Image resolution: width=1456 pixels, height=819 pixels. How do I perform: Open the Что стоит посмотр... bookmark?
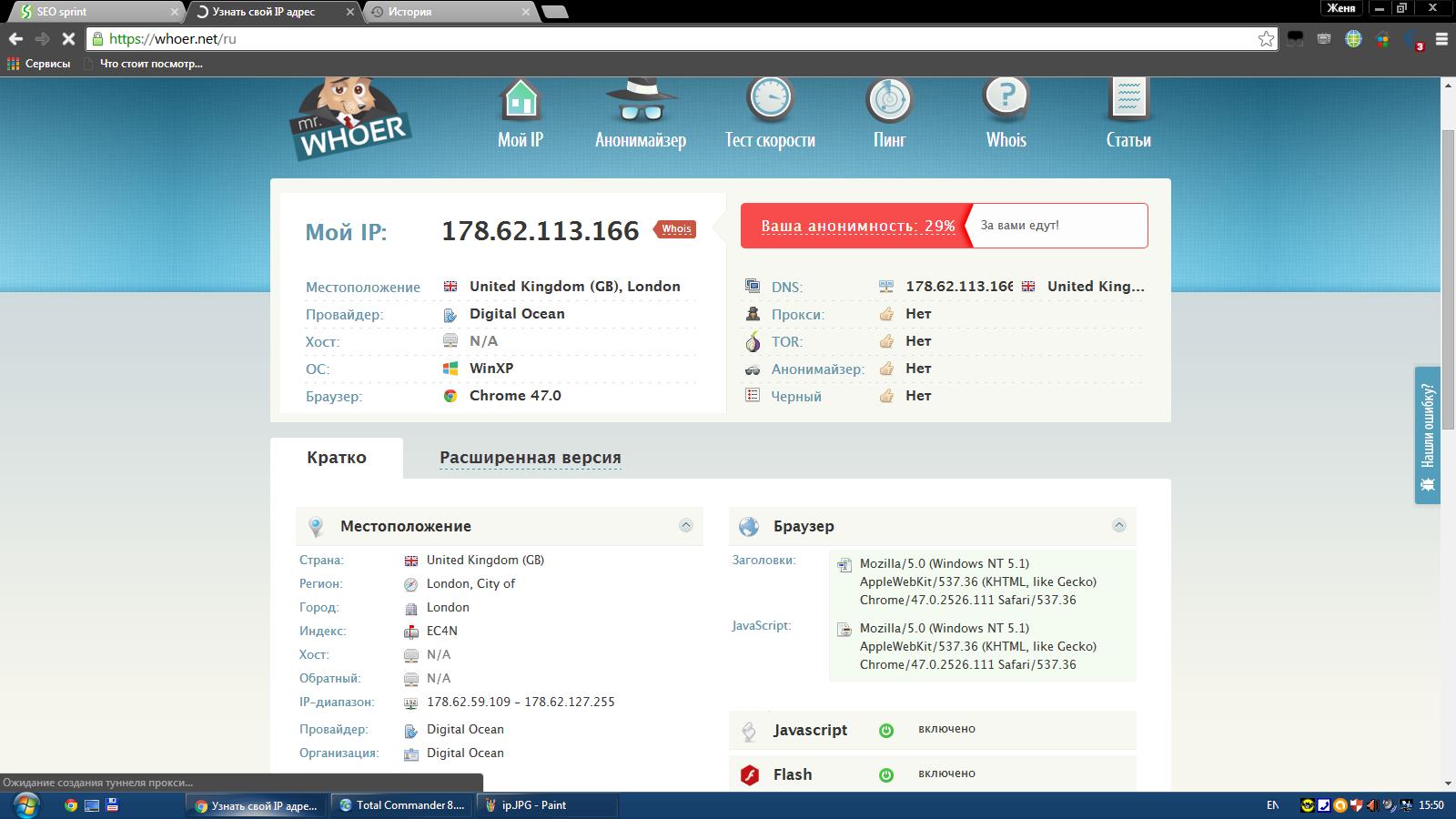coord(143,64)
